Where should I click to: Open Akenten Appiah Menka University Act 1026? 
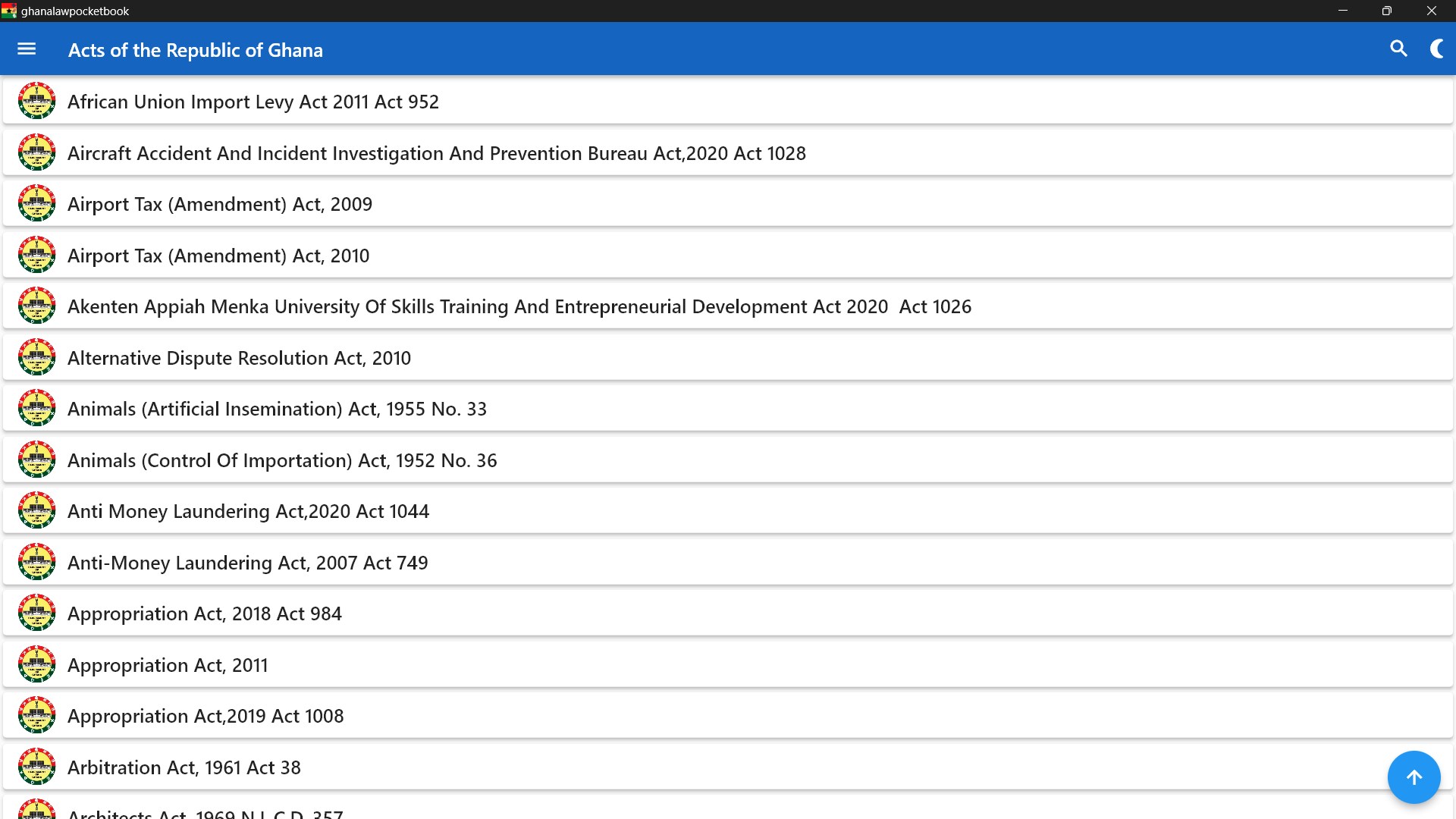tap(519, 306)
